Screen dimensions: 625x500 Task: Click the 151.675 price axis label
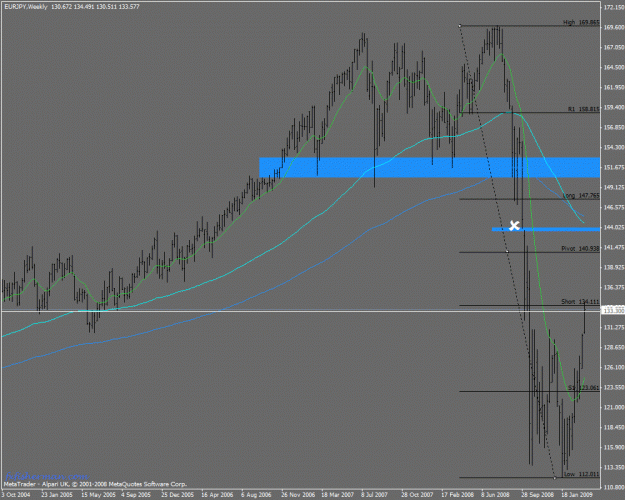click(614, 167)
